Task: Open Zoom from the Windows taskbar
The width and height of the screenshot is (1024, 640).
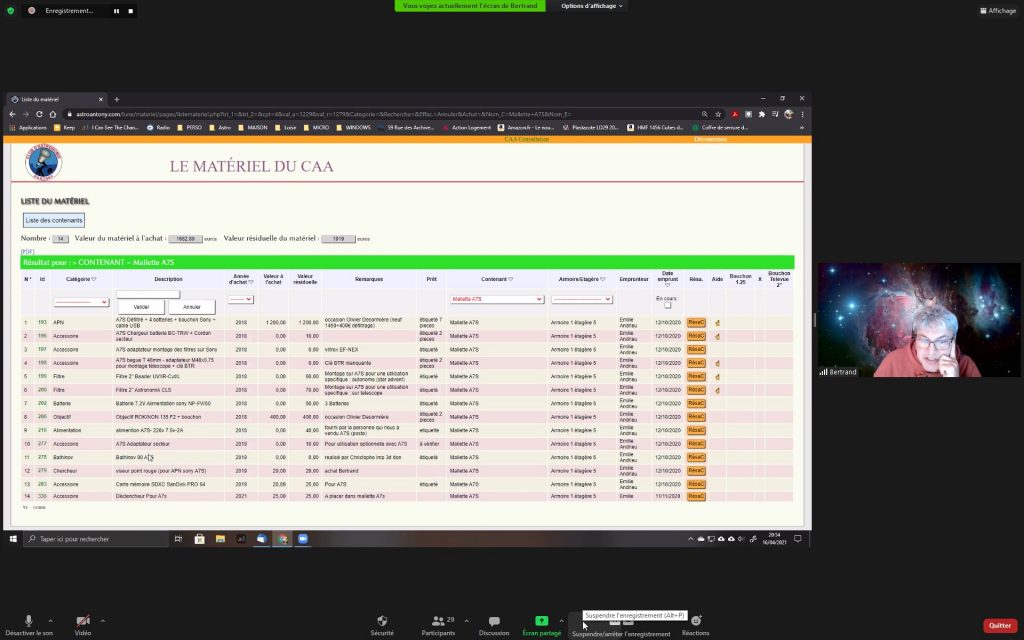Action: [x=303, y=539]
